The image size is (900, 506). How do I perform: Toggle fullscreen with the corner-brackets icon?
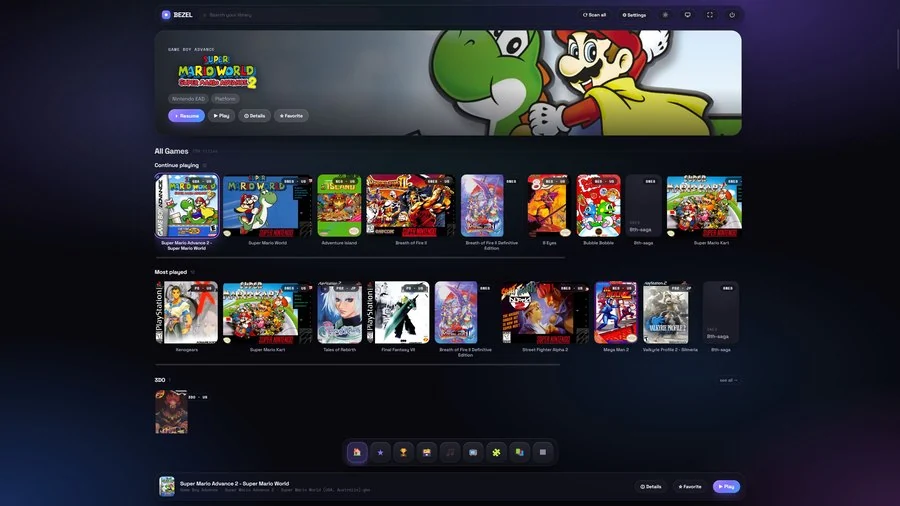pos(710,15)
